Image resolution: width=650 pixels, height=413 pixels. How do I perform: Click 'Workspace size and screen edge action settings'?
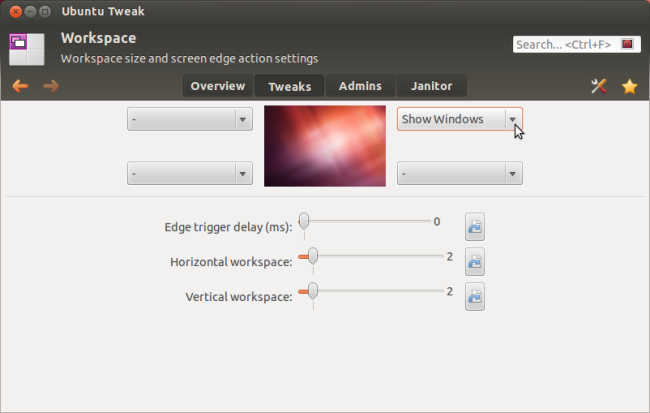point(189,58)
